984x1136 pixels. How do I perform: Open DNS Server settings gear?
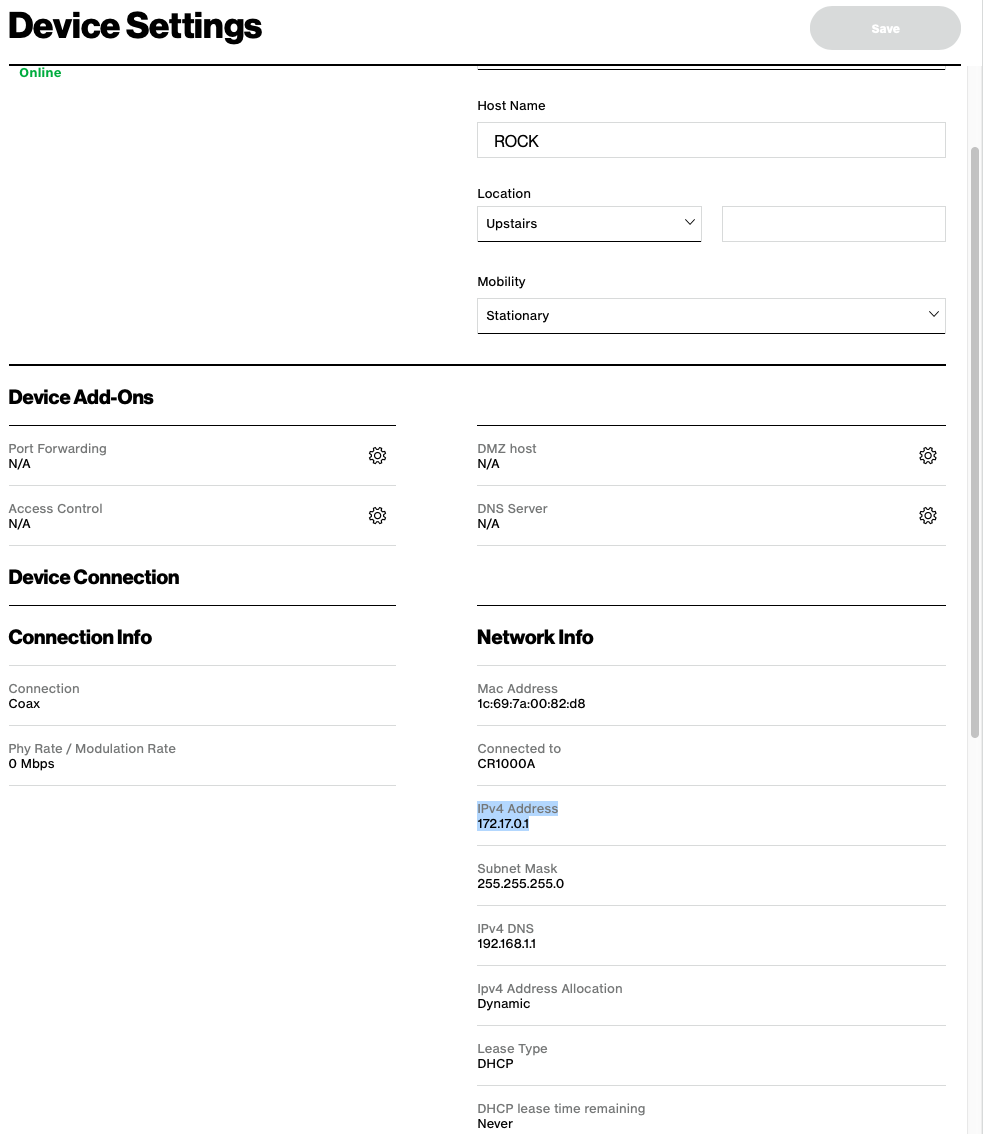(x=928, y=516)
